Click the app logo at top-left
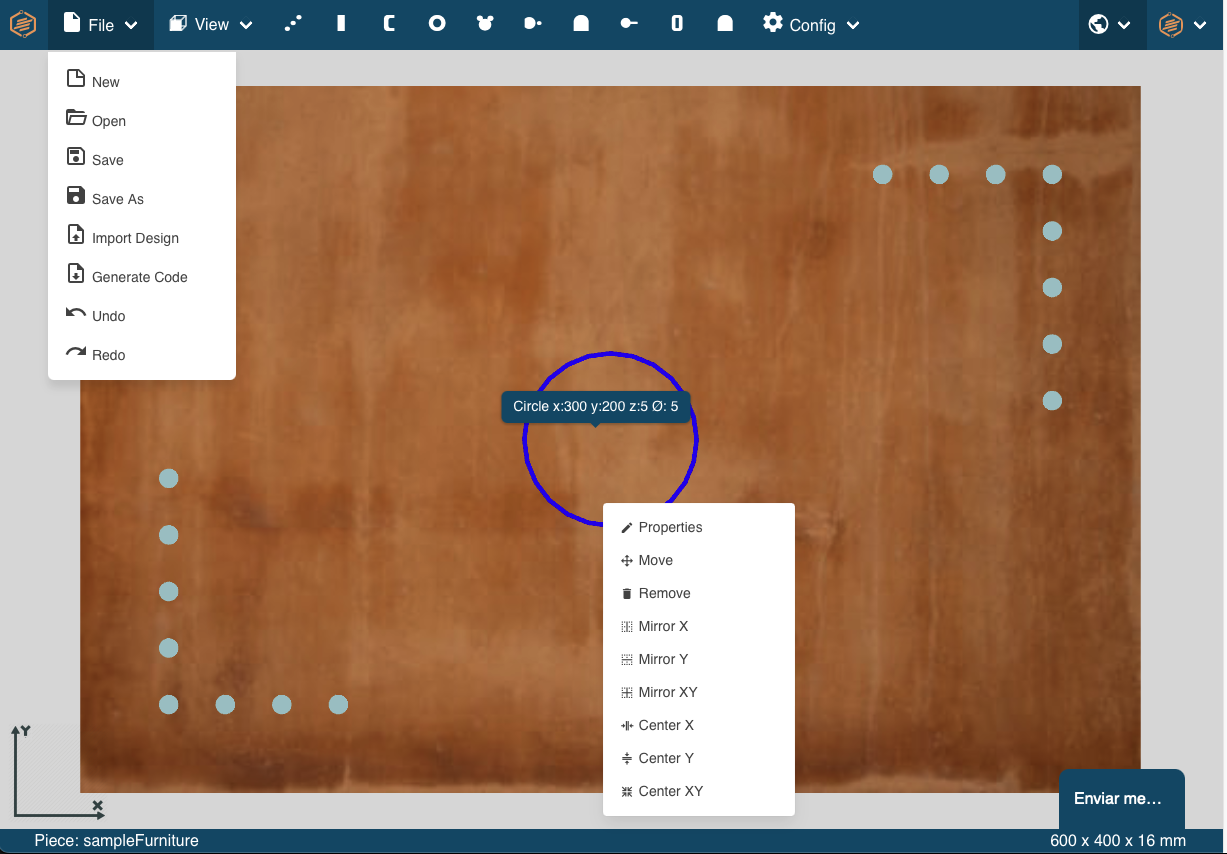This screenshot has height=854, width=1227. 23,24
